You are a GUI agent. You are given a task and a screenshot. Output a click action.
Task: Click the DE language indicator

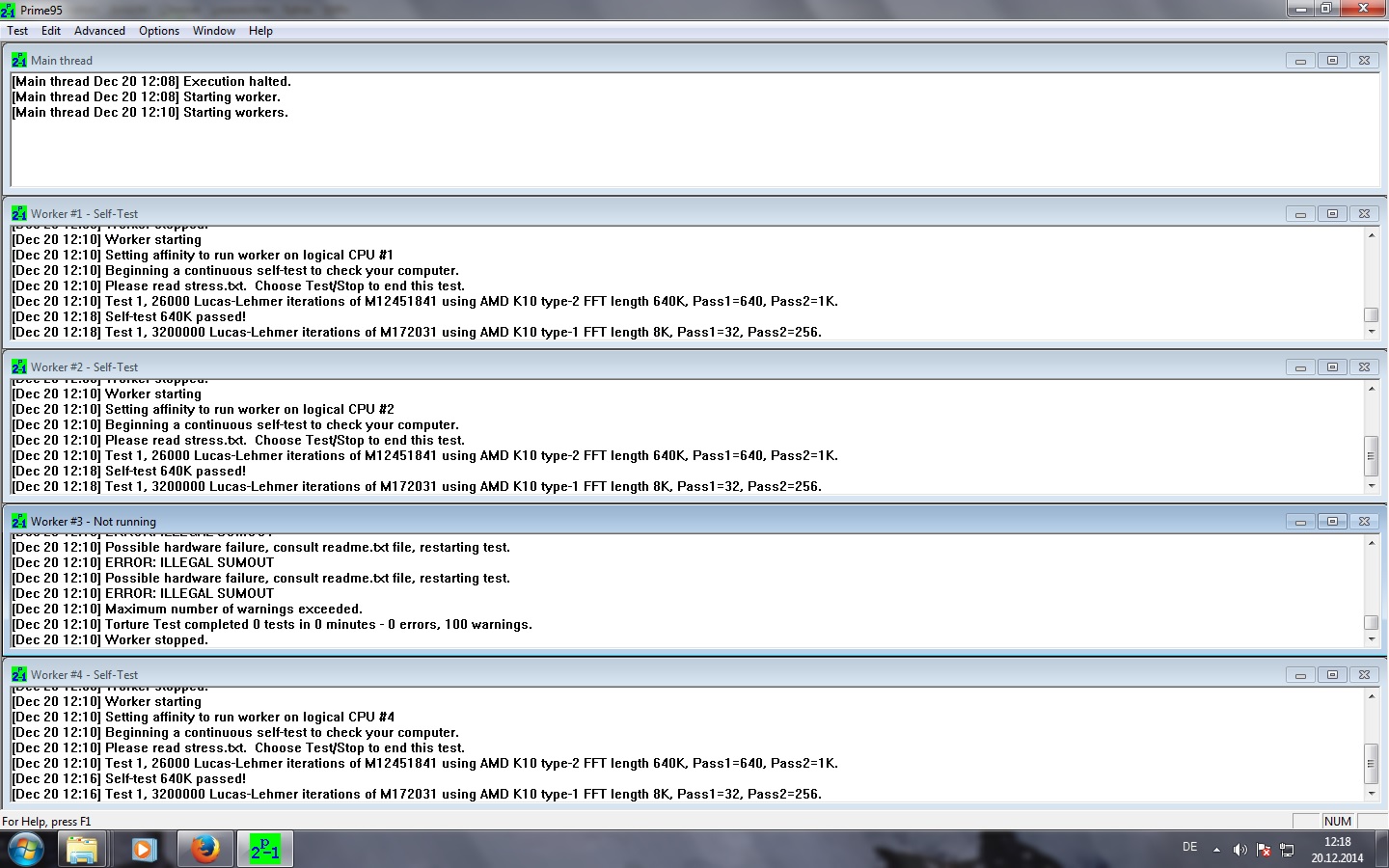click(1190, 847)
